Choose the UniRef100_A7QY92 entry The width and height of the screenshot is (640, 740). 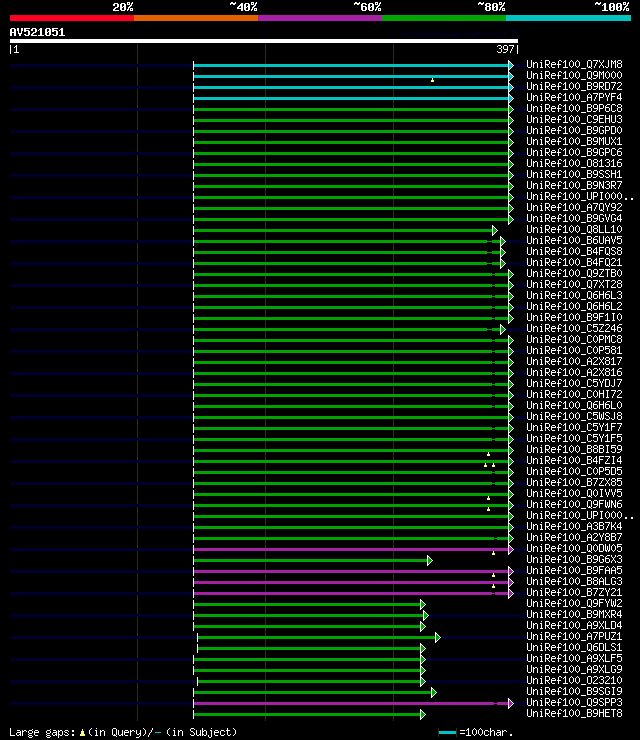(574, 207)
